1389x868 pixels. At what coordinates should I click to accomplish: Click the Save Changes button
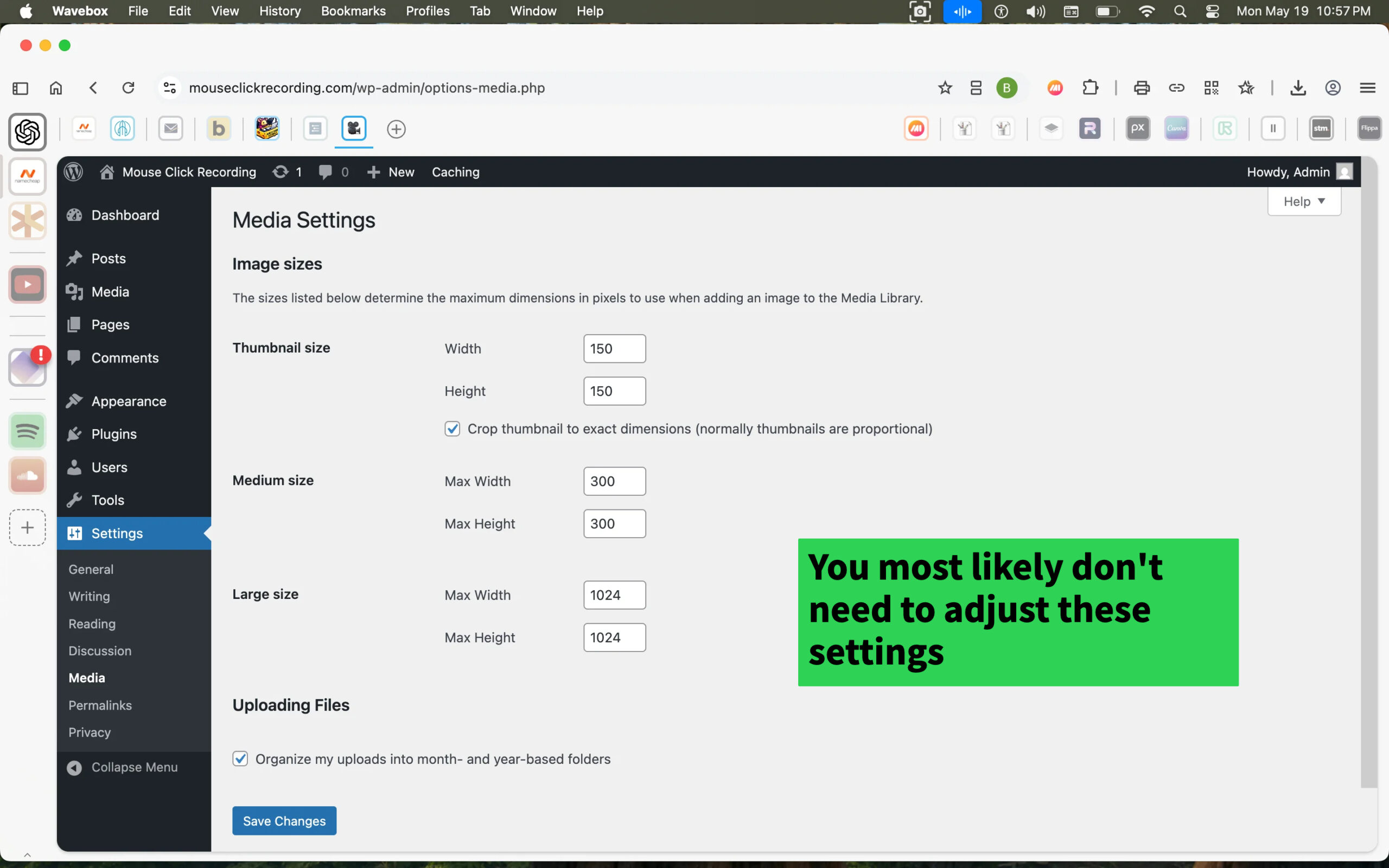(284, 821)
